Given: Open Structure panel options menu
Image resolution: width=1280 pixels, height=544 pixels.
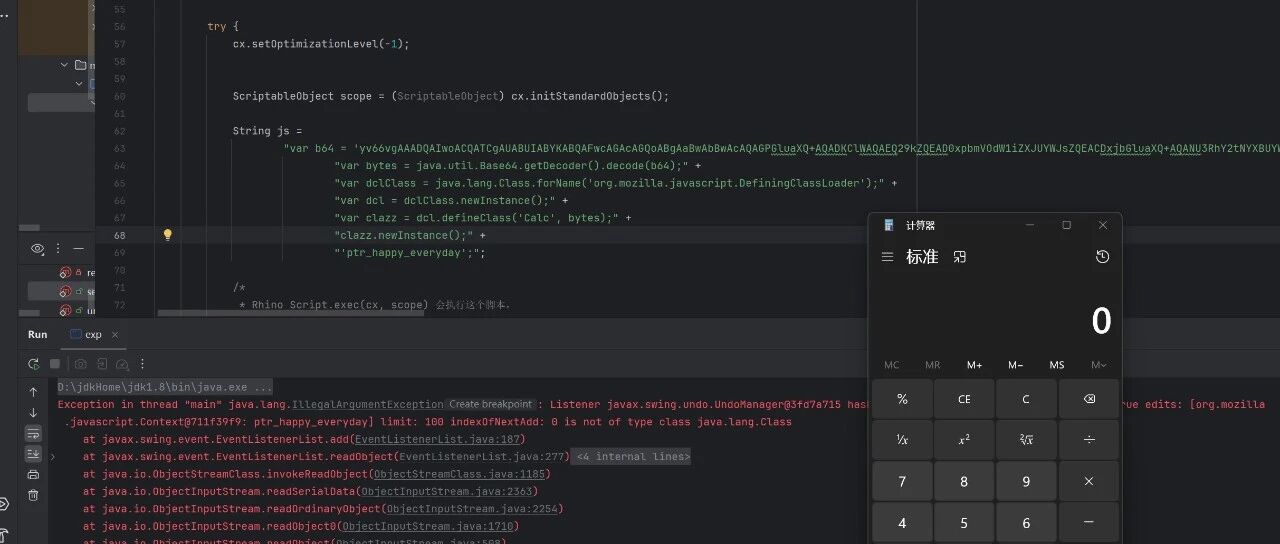Looking at the screenshot, I should [58, 248].
